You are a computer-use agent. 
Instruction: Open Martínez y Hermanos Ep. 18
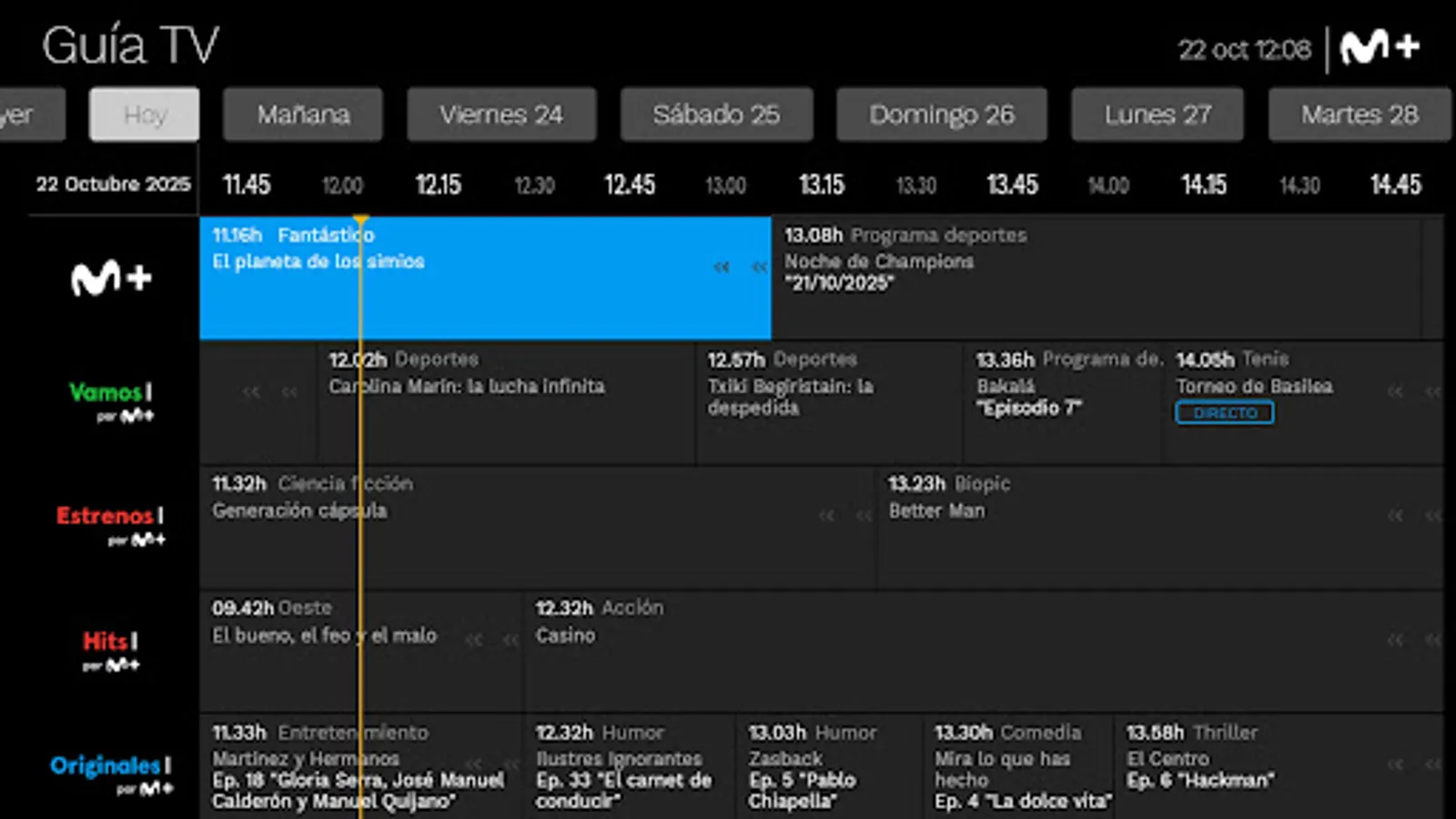click(x=360, y=767)
